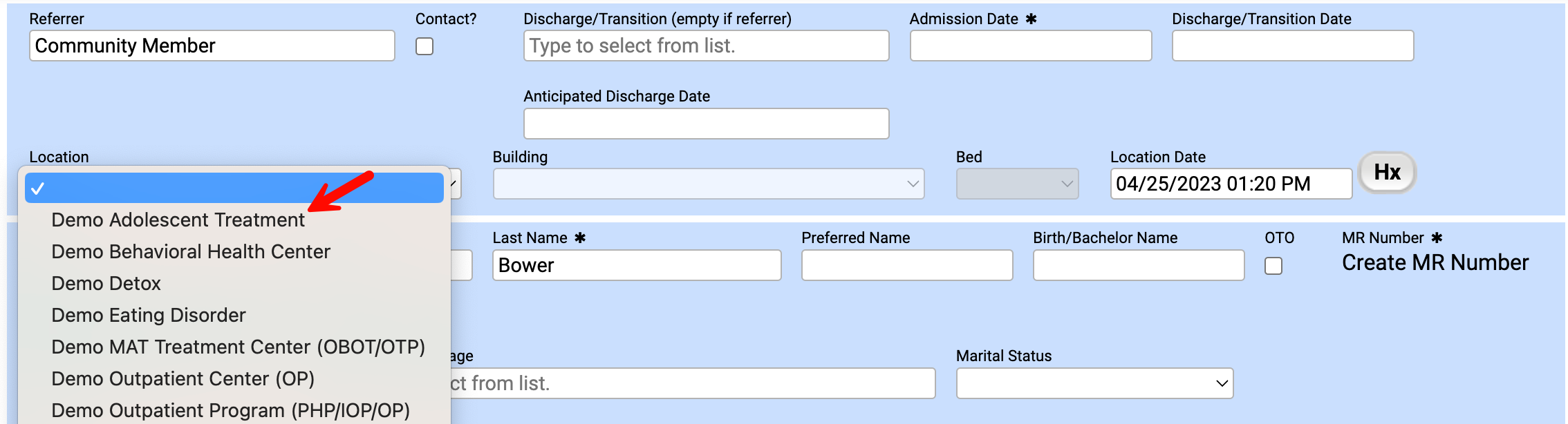Enable the OTO checkbox

click(1273, 266)
